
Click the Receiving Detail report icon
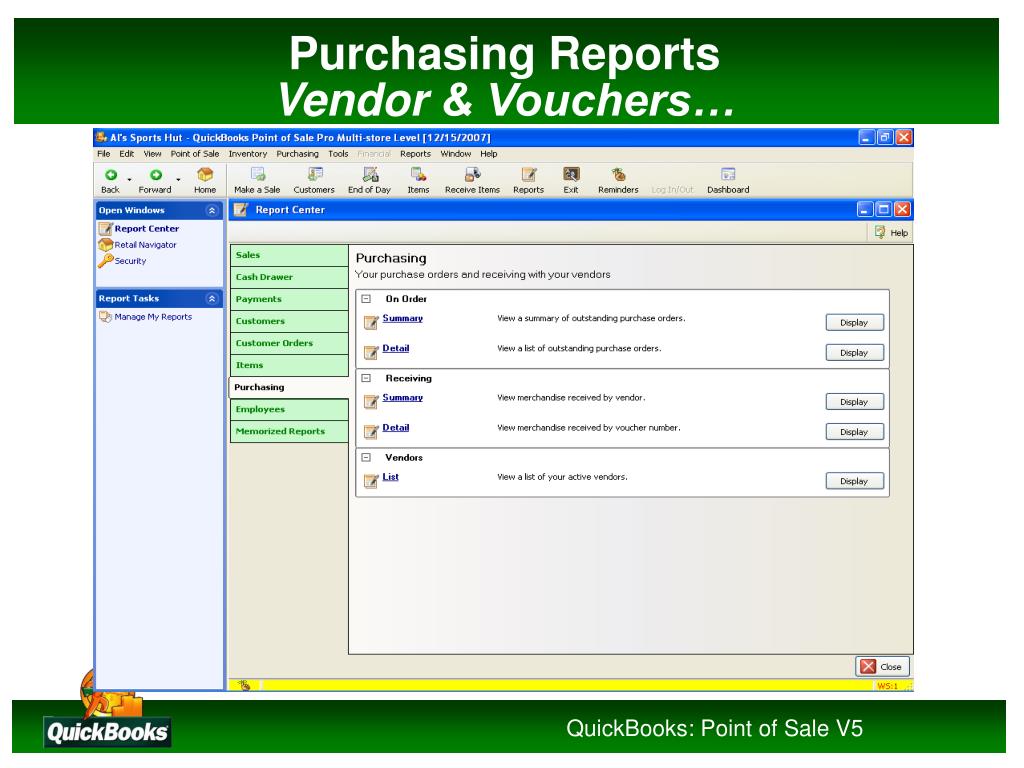point(371,431)
